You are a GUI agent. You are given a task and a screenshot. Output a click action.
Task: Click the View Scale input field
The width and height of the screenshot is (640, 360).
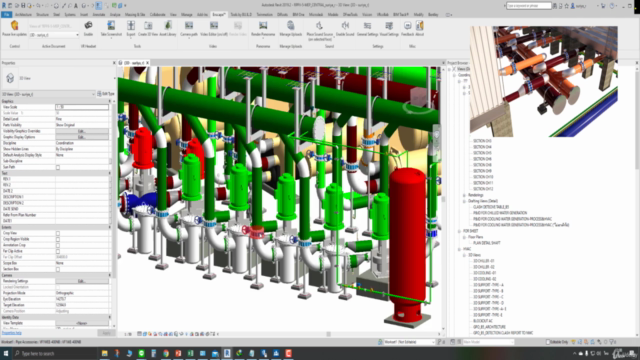pos(82,107)
